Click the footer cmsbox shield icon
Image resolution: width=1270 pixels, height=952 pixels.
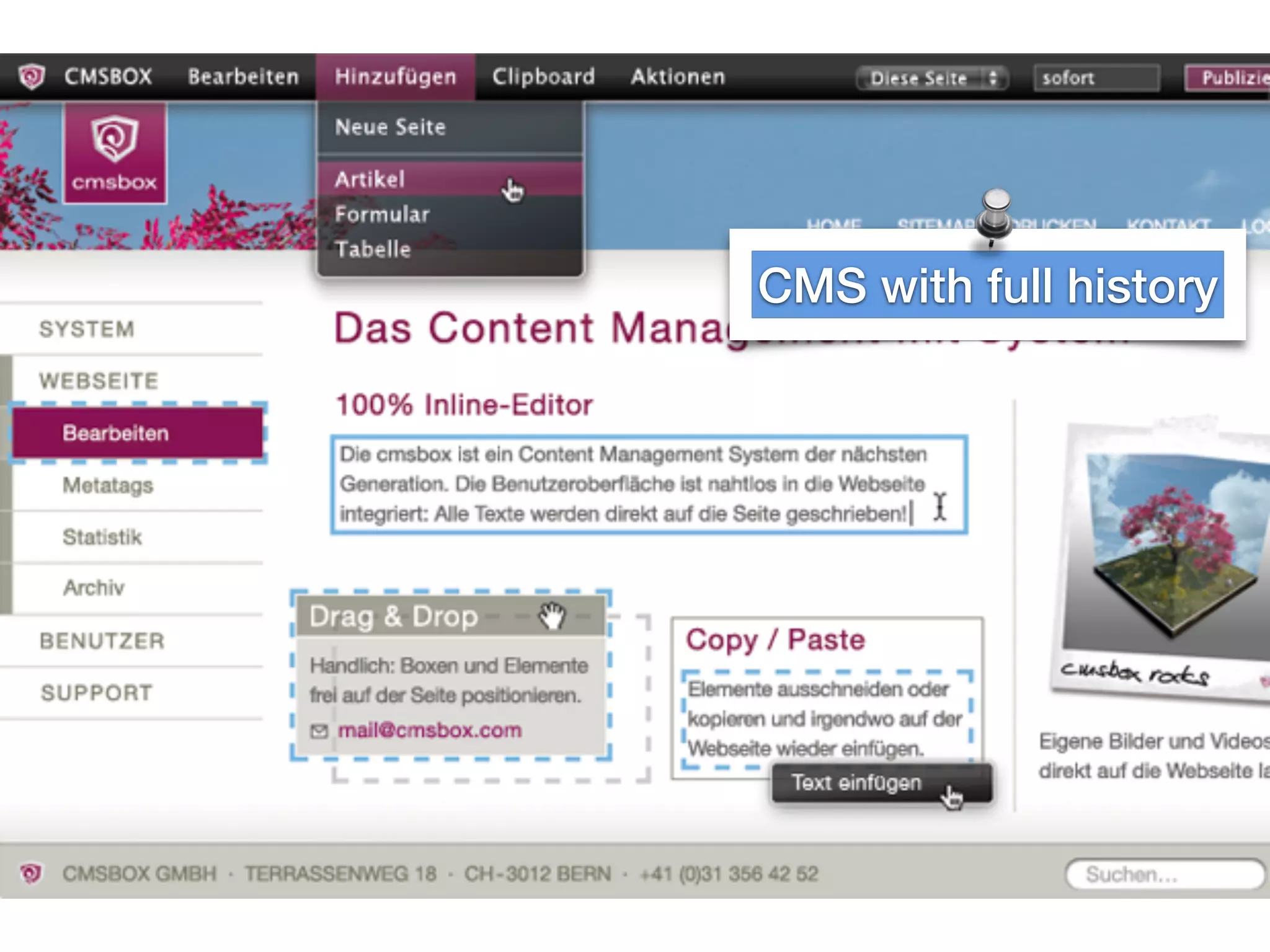[x=31, y=874]
